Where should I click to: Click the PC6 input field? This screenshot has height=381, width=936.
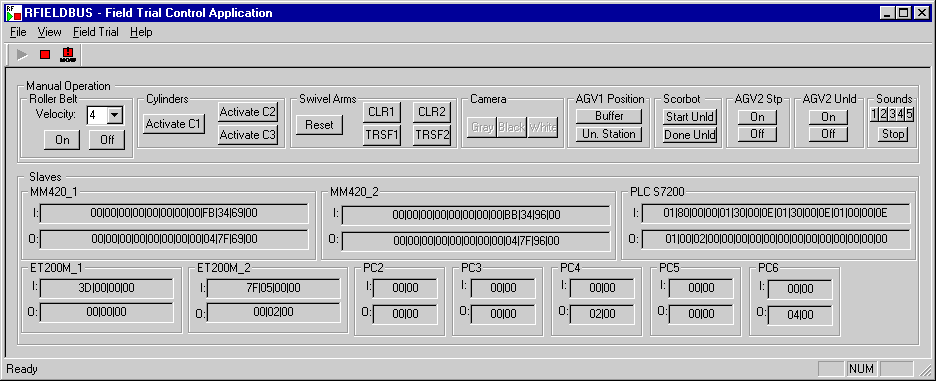click(800, 290)
